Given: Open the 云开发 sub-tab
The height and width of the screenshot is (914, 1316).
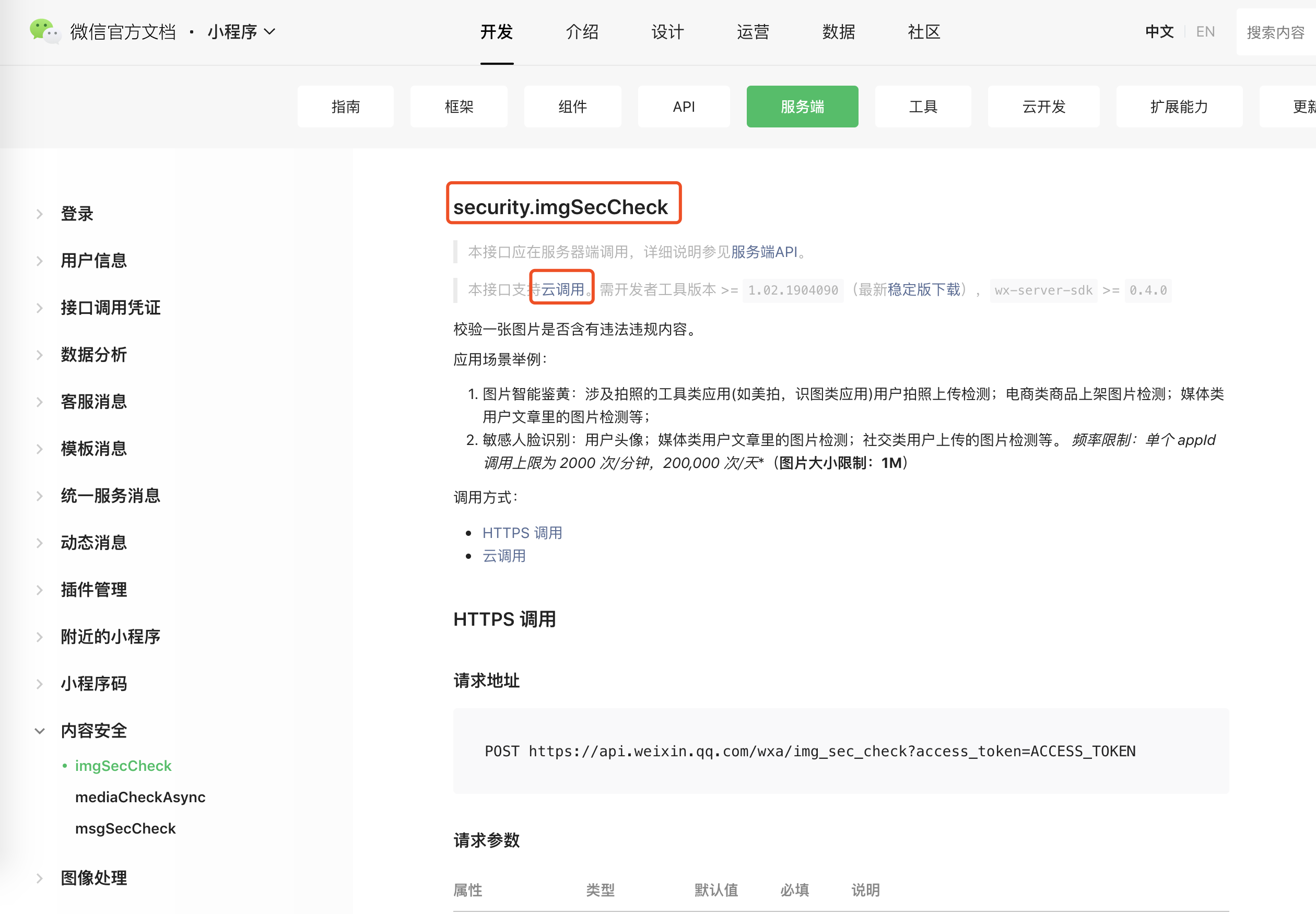Looking at the screenshot, I should 1043,107.
